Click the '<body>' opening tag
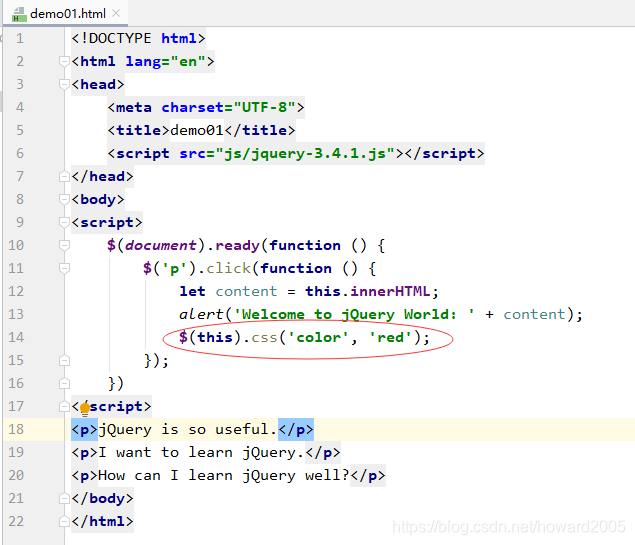 (98, 199)
